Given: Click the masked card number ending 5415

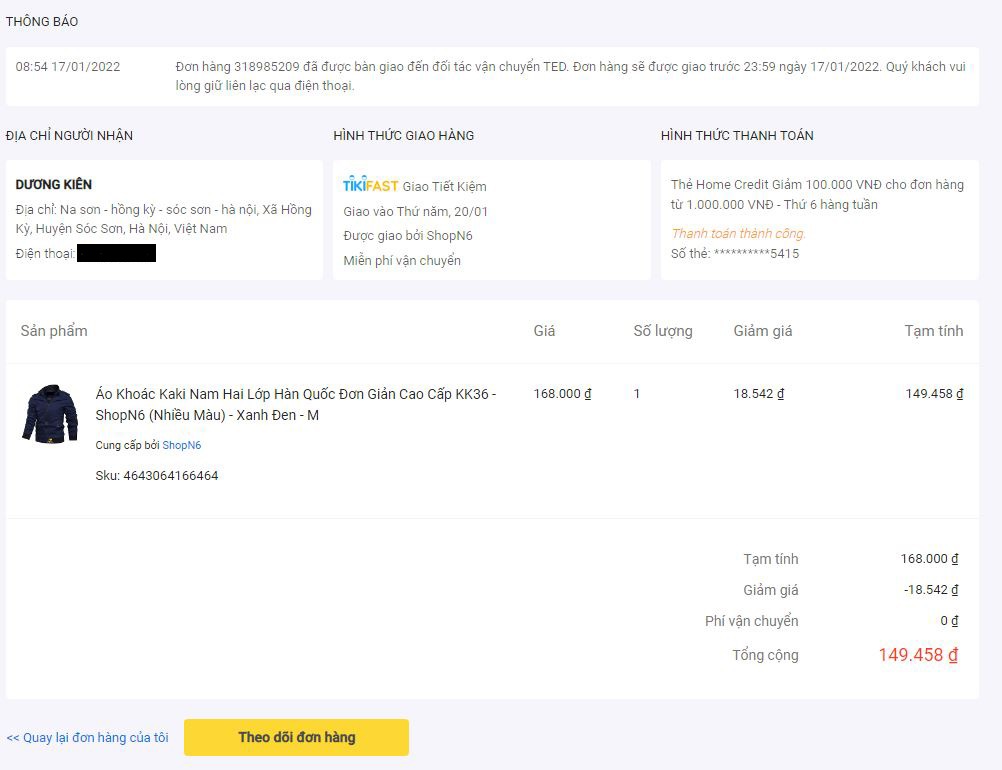Looking at the screenshot, I should coord(734,254).
